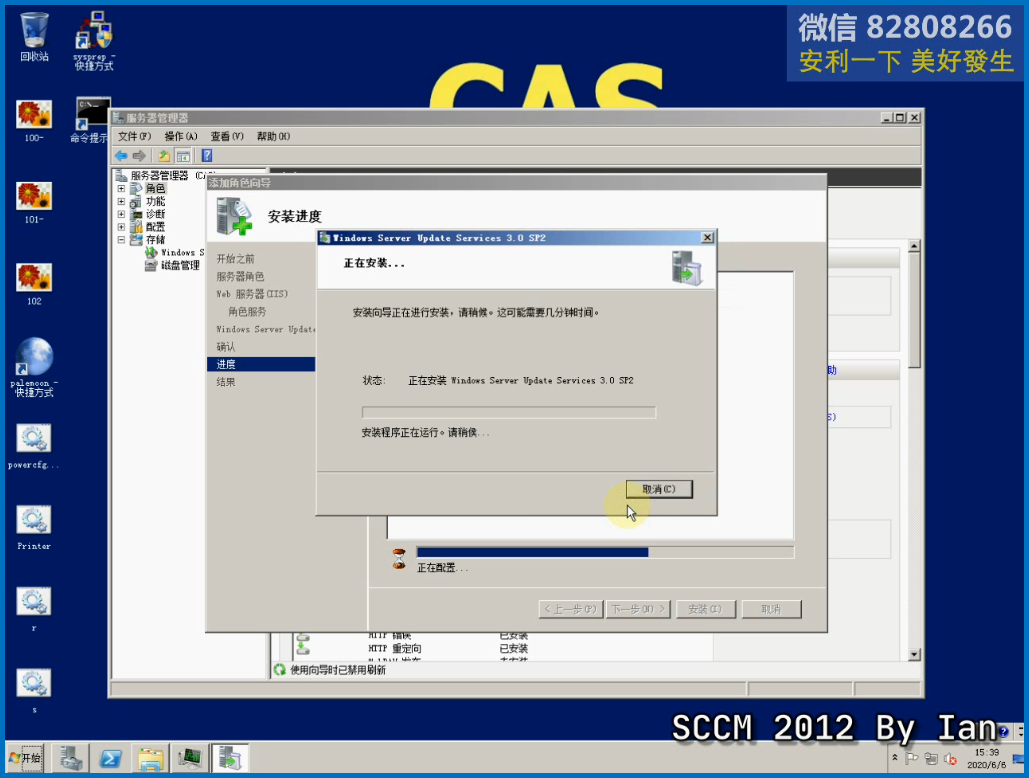Click the WSUS installation progress bar
Screen dimensions: 1029x778
[x=509, y=412]
